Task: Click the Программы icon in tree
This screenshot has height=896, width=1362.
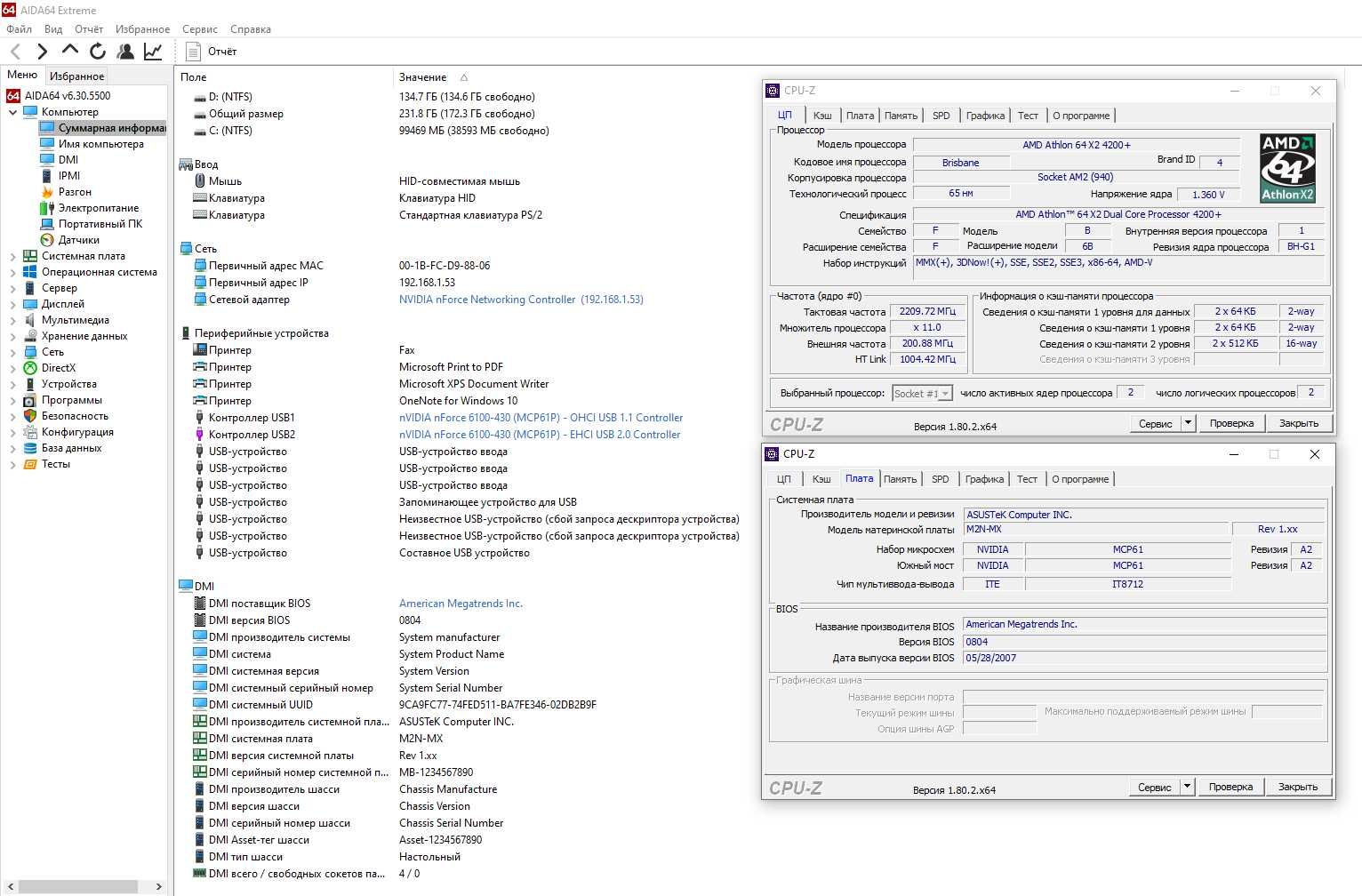Action: point(30,400)
